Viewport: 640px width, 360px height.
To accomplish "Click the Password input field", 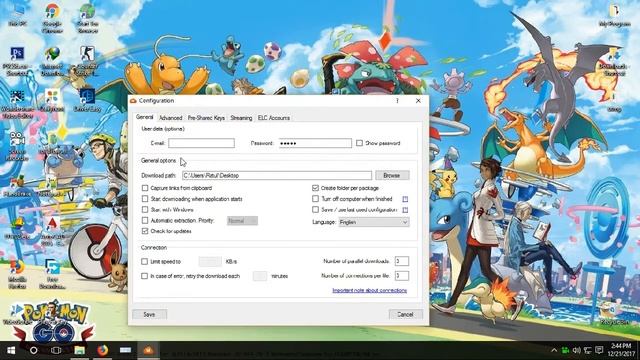I will pos(315,143).
